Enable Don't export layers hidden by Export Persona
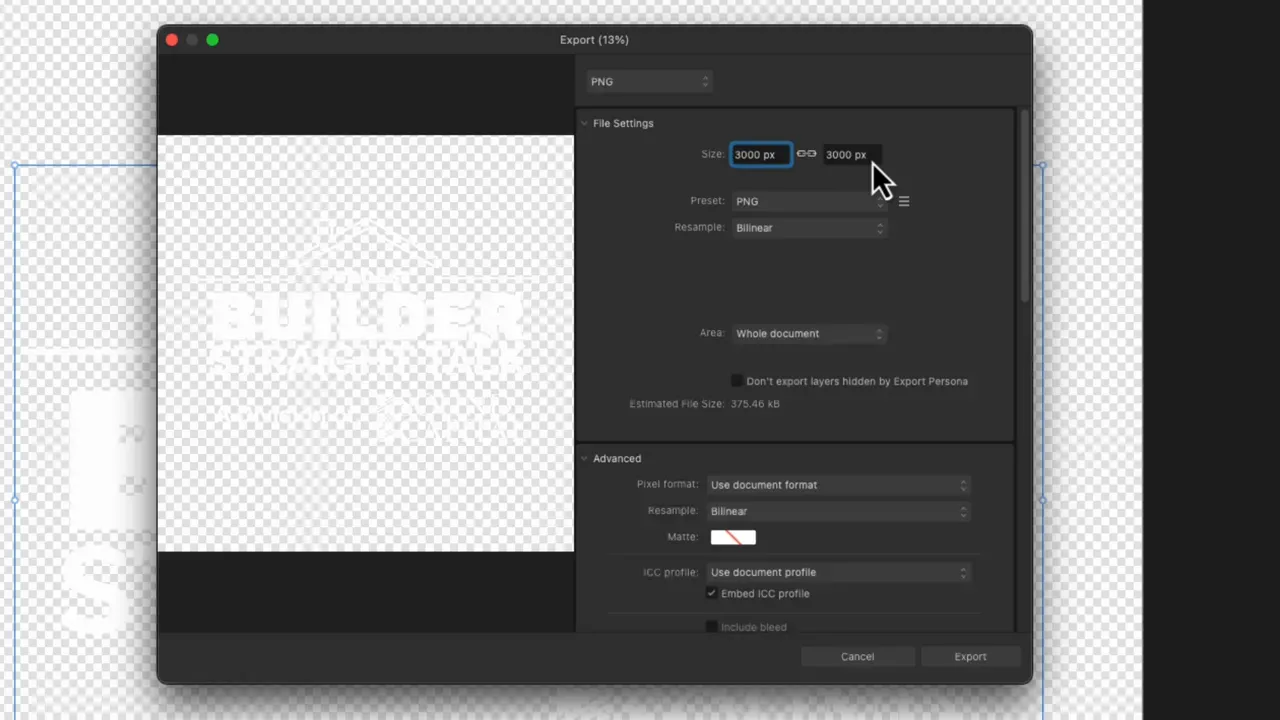The image size is (1280, 720). click(736, 381)
